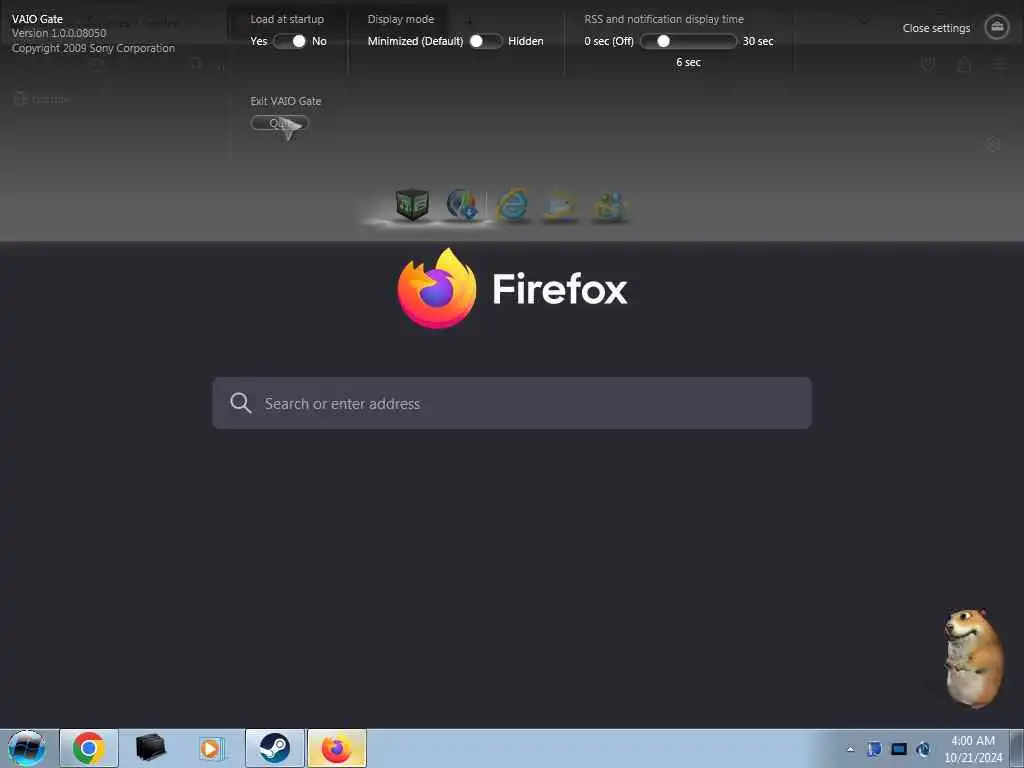Click the Close settings text
1024x768 pixels.
[x=936, y=28]
